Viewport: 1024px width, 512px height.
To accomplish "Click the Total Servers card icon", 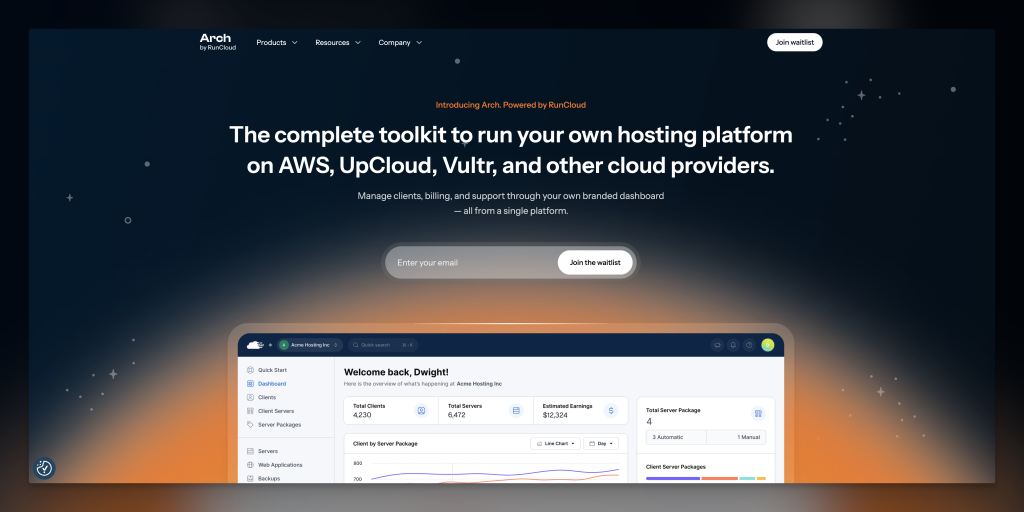I will tap(516, 410).
